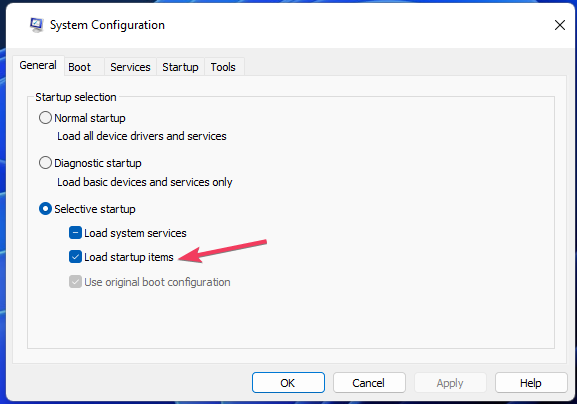This screenshot has height=404, width=577.
Task: Uncheck the Load startup items checkbox
Action: point(75,257)
